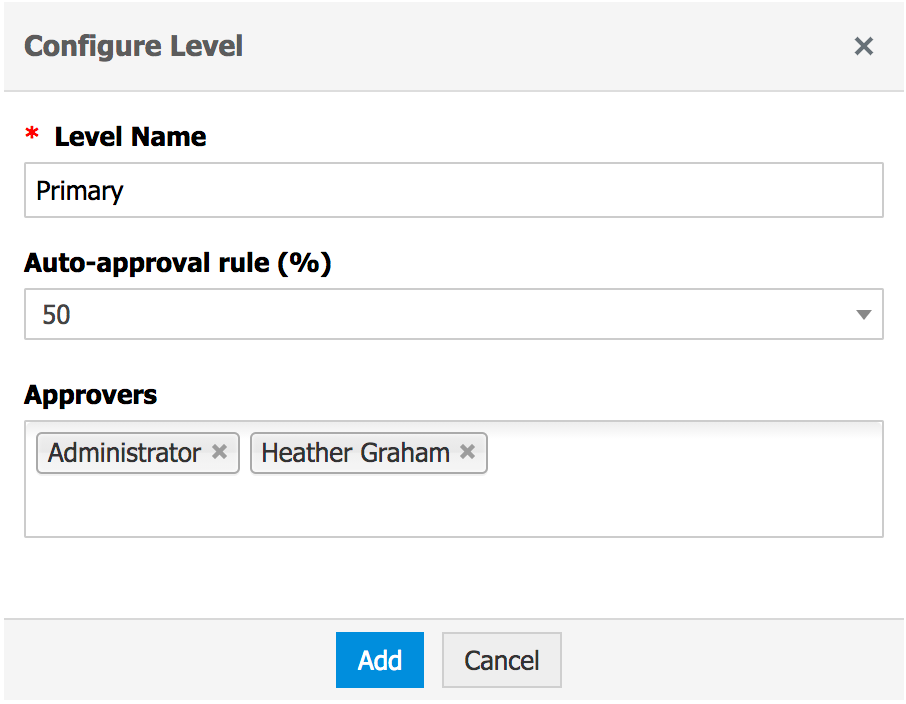Select the Heather Graham approver tag
This screenshot has width=906, height=704.
click(x=355, y=453)
